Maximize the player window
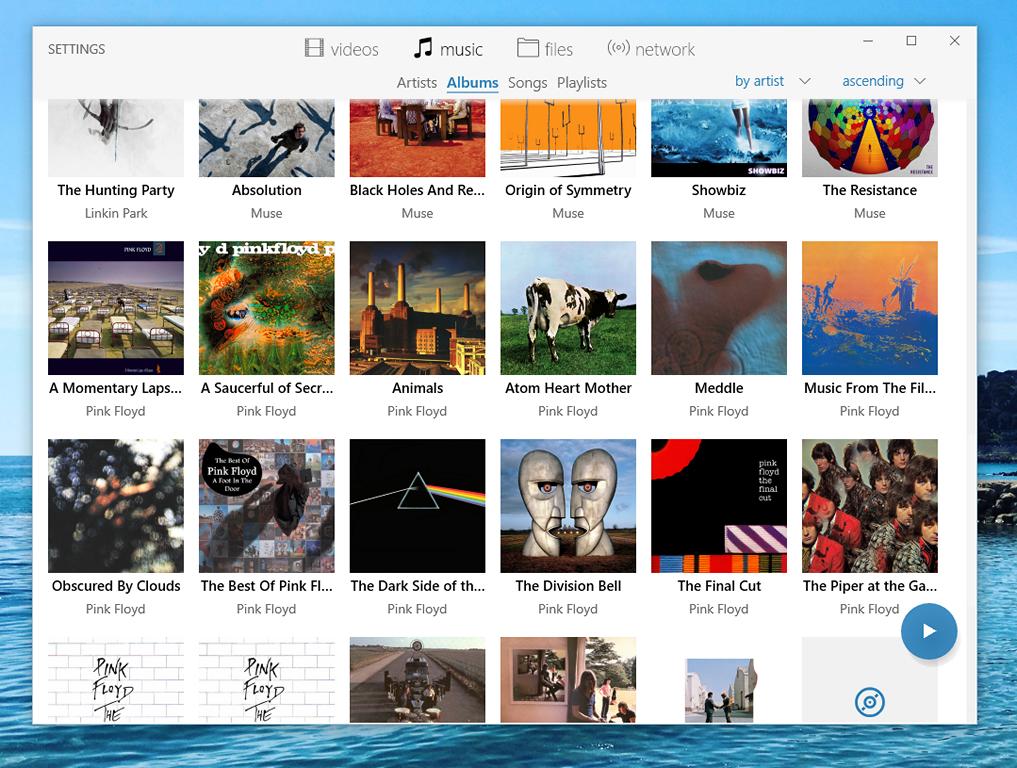The image size is (1017, 768). tap(911, 41)
